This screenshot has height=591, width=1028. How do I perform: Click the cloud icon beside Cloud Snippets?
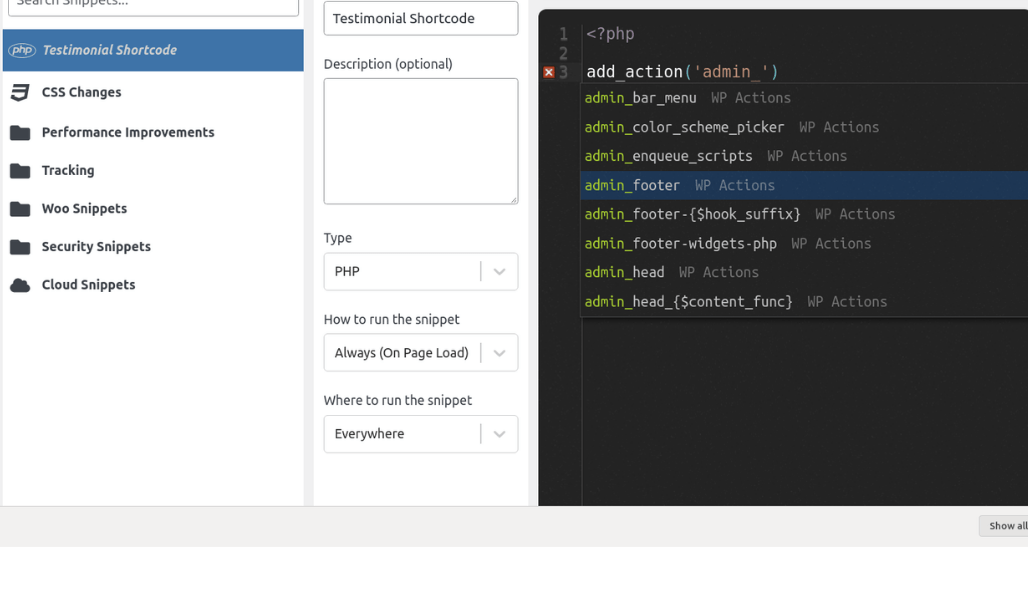pos(20,284)
